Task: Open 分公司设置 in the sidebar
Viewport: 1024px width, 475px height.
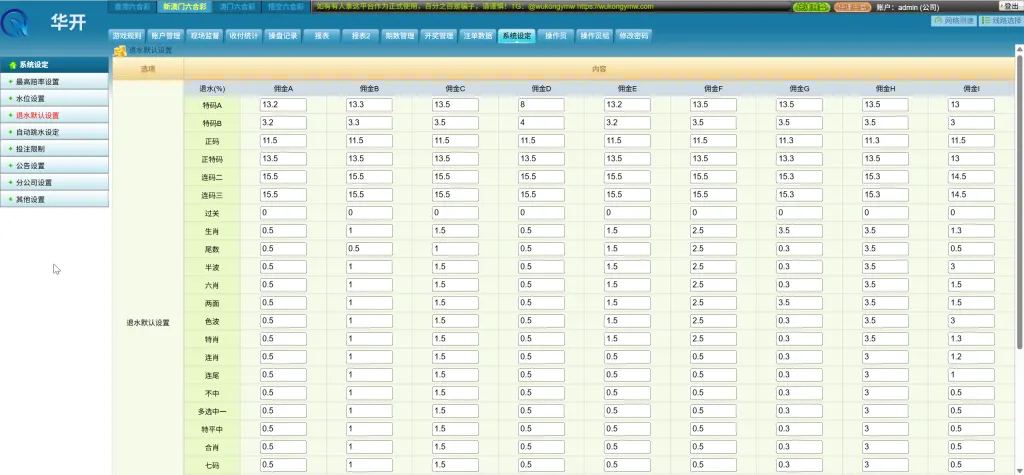Action: 54,182
